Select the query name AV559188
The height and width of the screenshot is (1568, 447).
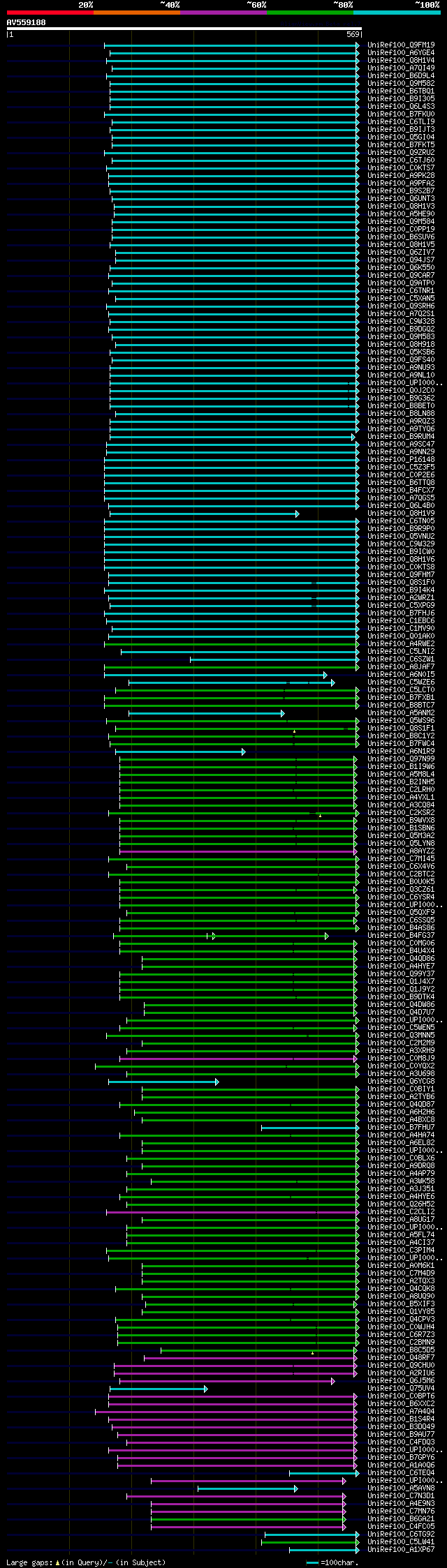27,22
